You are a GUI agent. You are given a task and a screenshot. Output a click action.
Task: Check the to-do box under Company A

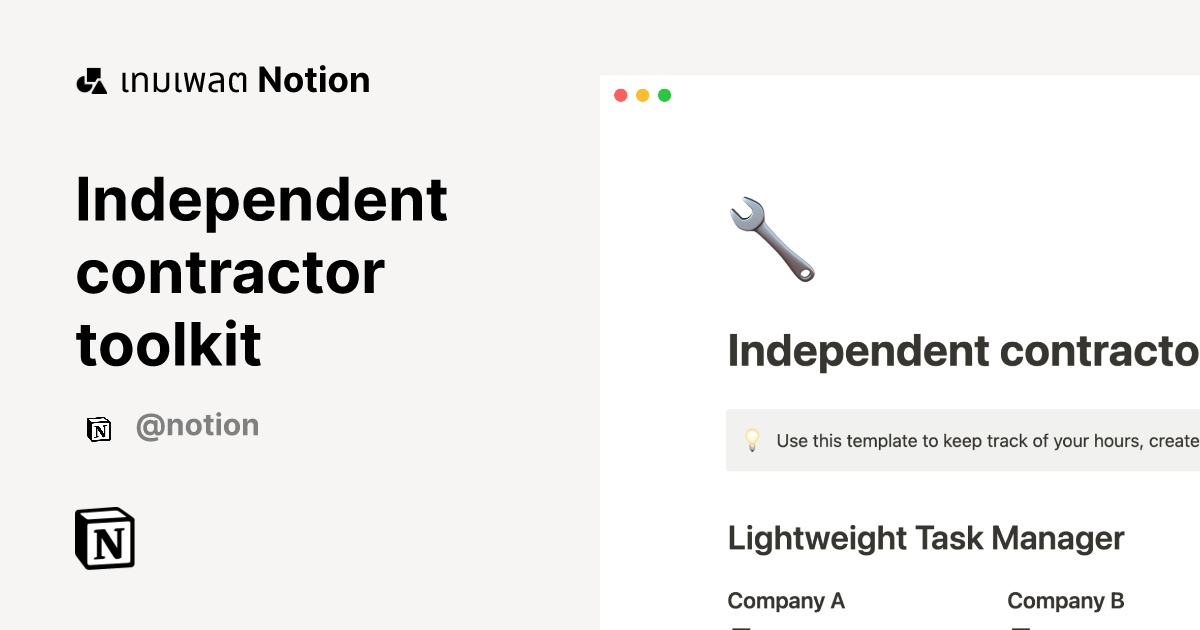pos(740,627)
